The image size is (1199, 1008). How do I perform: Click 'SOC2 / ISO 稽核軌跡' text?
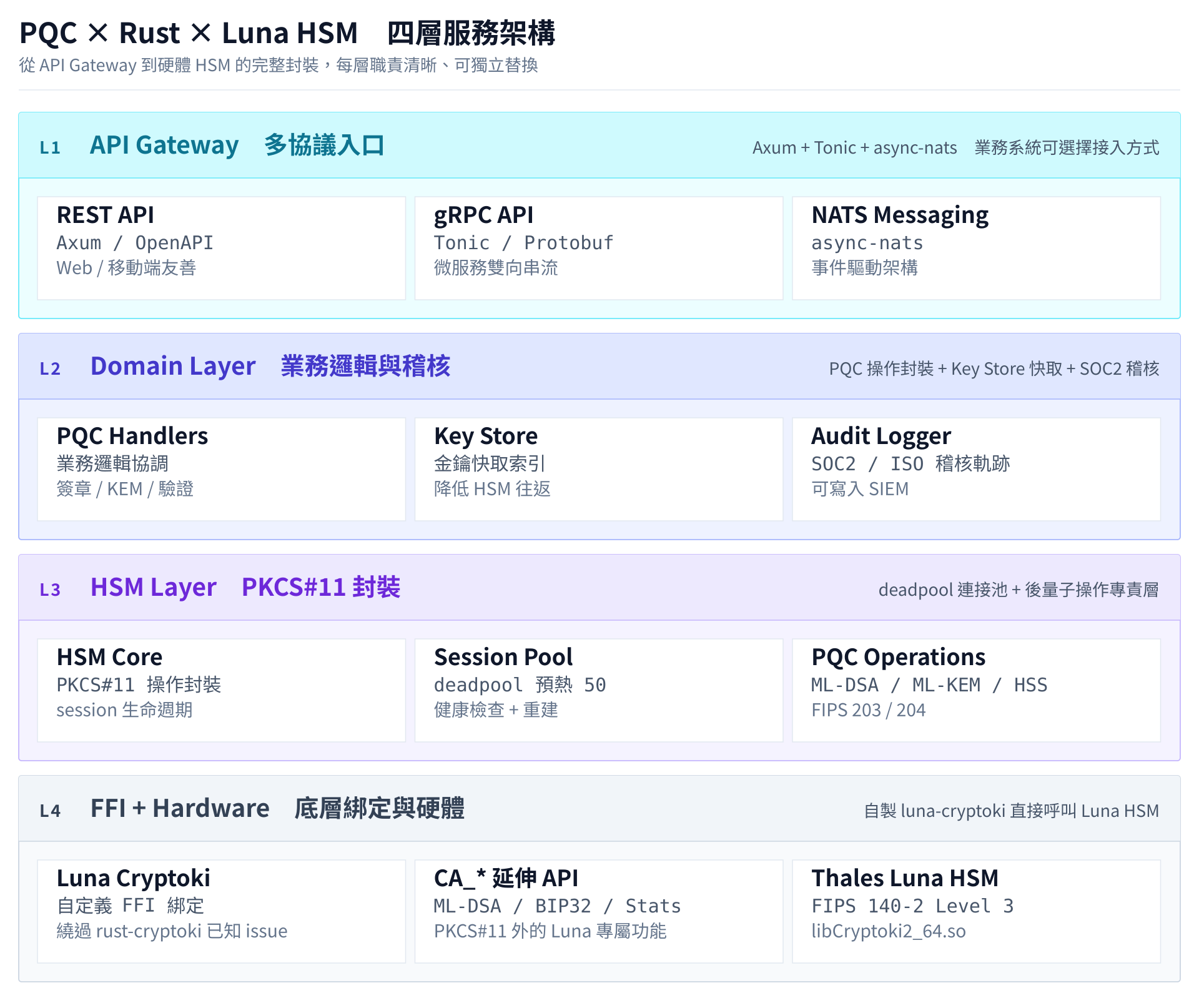pos(910,464)
